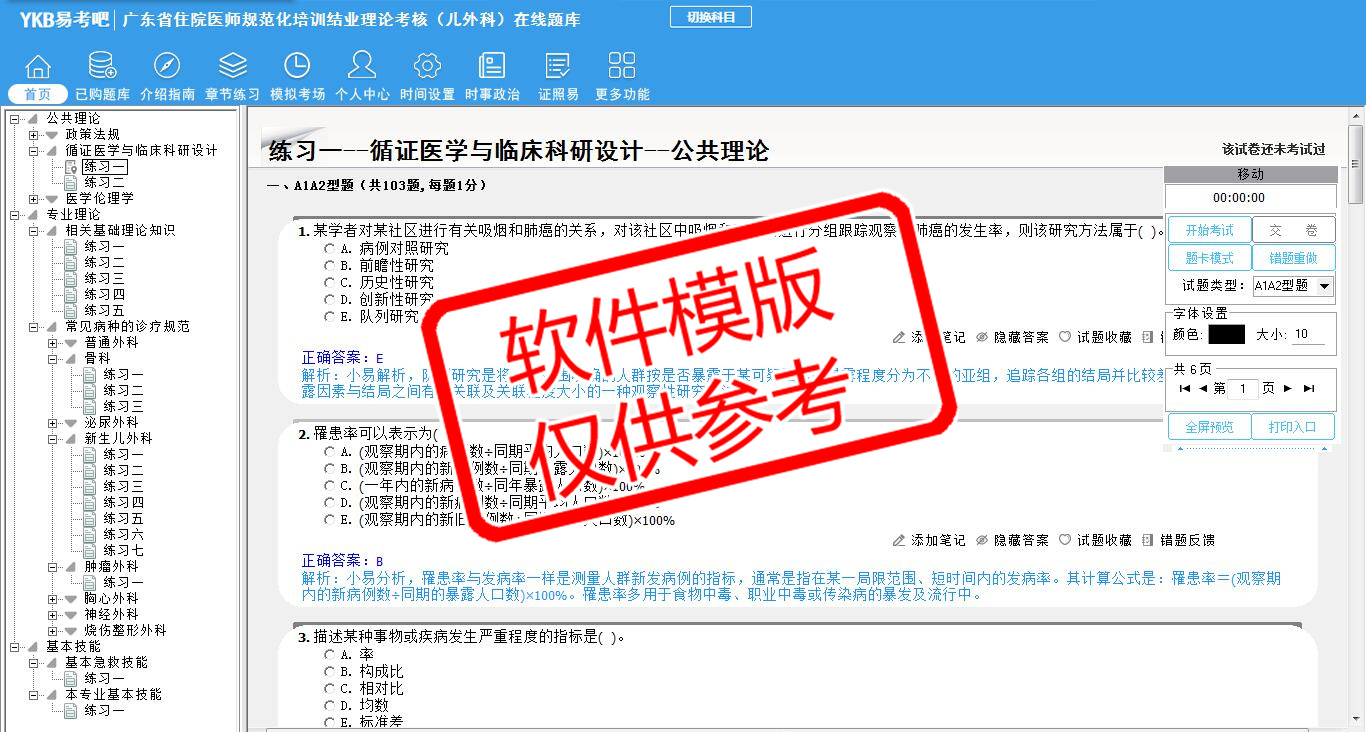This screenshot has width=1366, height=732.
Task: Choose option E 队列研究 radio button
Action: 330,317
